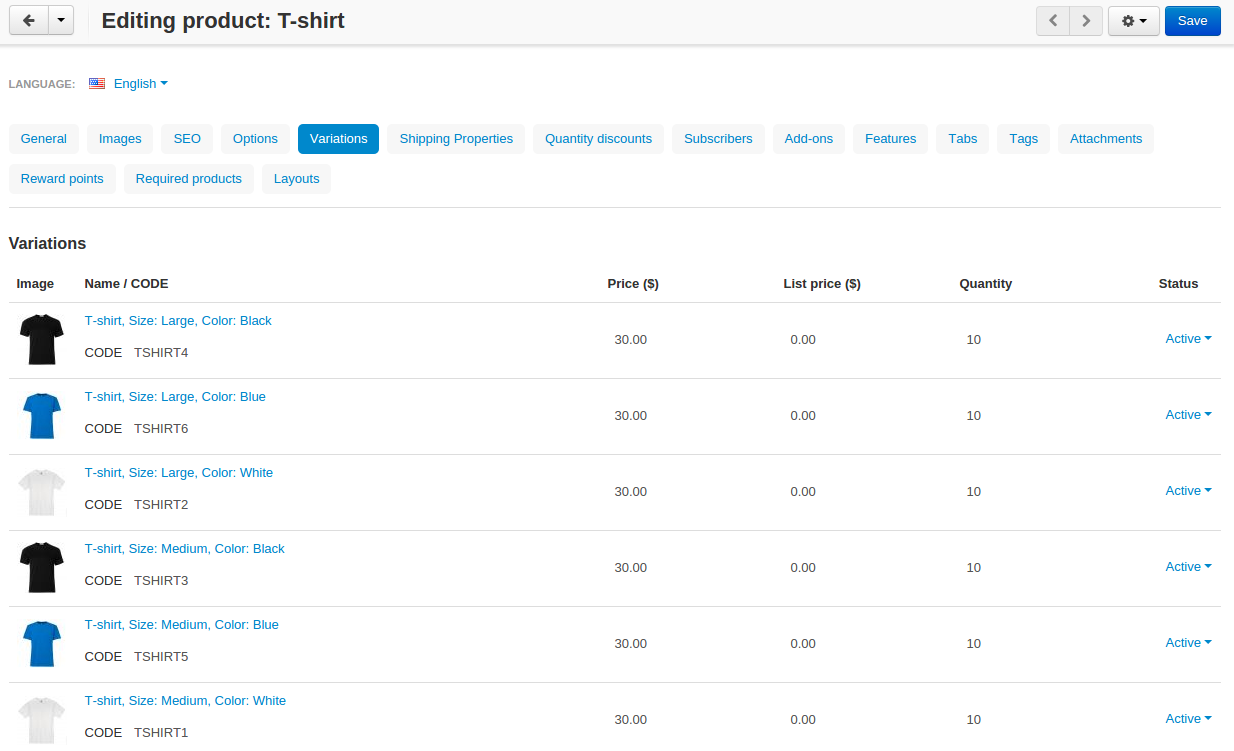The width and height of the screenshot is (1234, 751).
Task: Click black T-shirt thumbnail for TSHIRT4
Action: pyautogui.click(x=42, y=340)
